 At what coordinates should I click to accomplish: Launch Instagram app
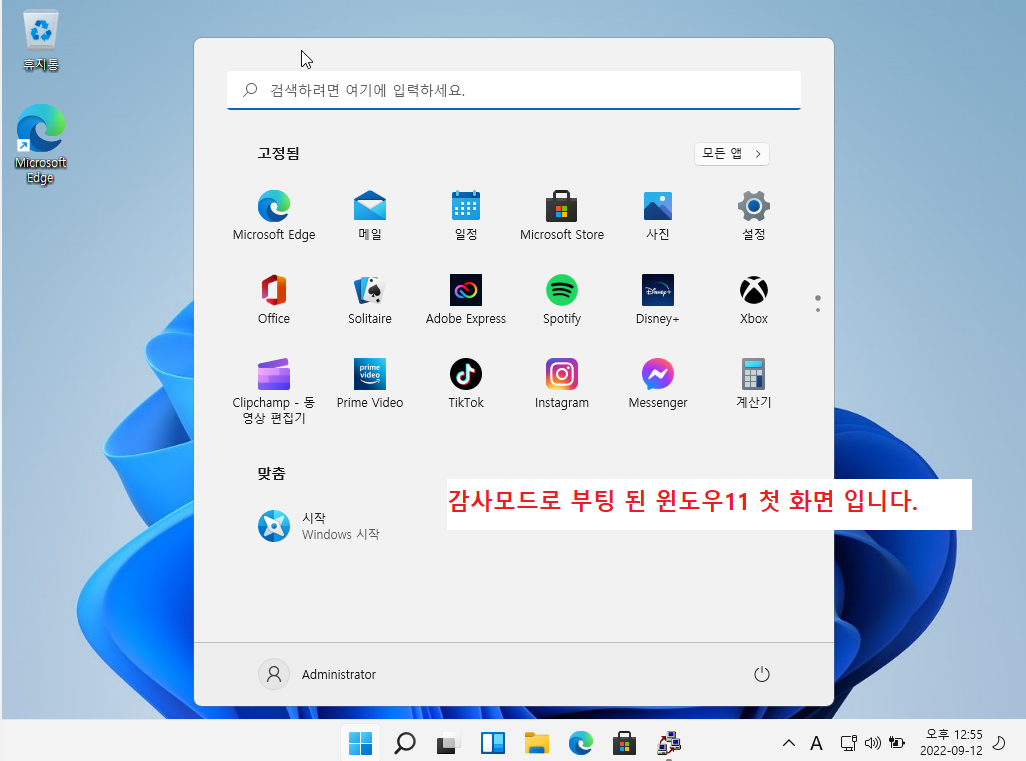(561, 384)
